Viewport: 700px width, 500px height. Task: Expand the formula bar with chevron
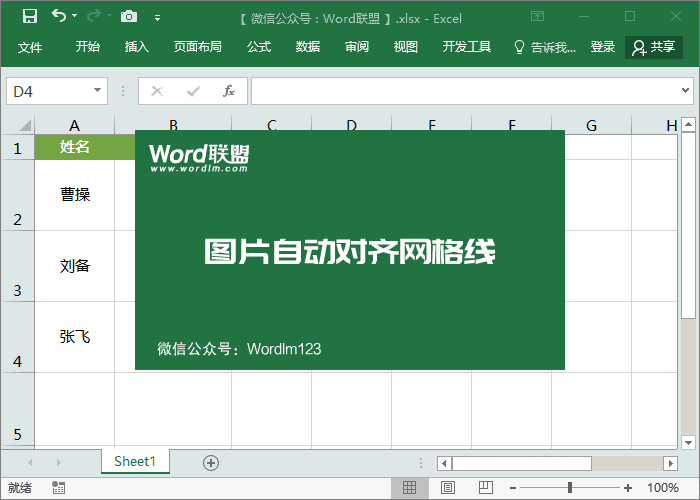(x=686, y=91)
